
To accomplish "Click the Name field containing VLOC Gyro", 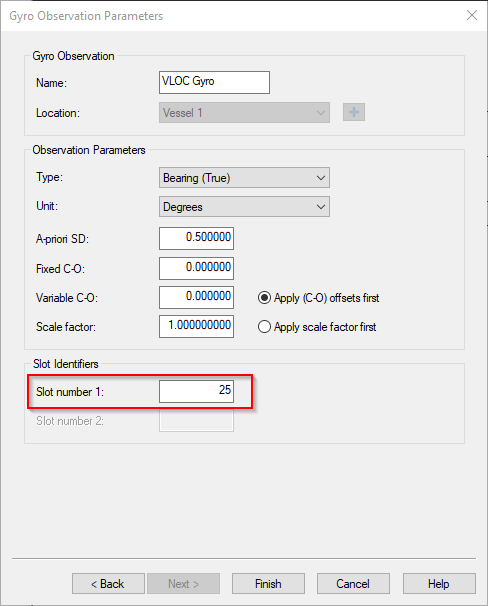I will 214,82.
